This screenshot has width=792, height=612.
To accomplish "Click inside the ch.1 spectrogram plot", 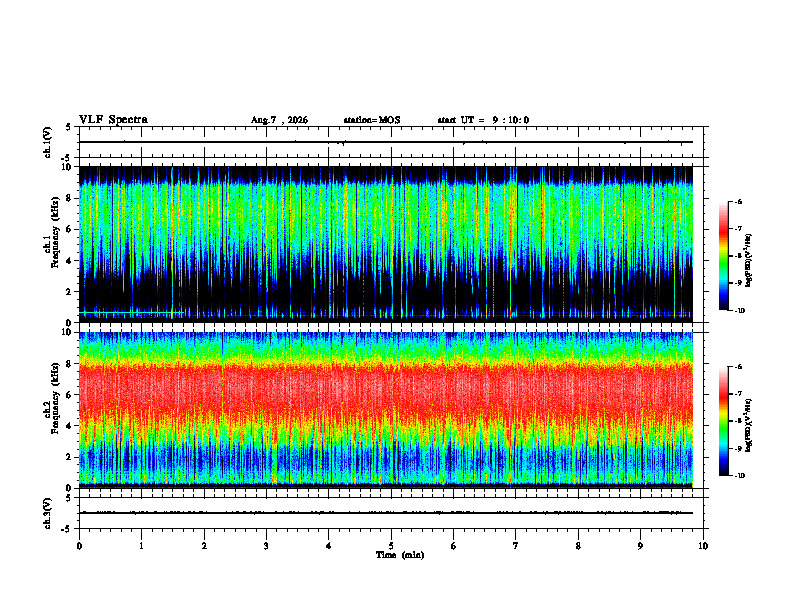I will [x=386, y=244].
